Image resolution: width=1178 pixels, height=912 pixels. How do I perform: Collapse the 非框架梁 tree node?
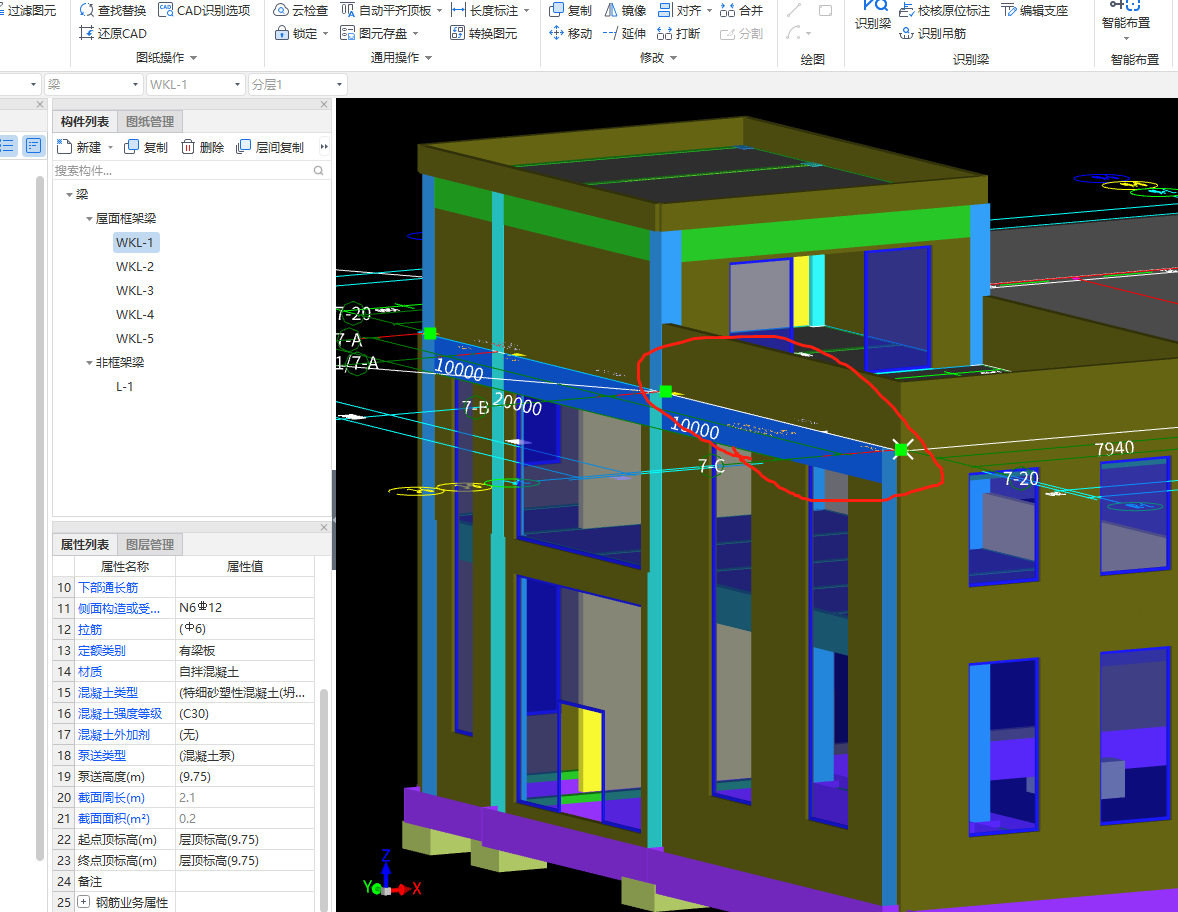(x=89, y=363)
